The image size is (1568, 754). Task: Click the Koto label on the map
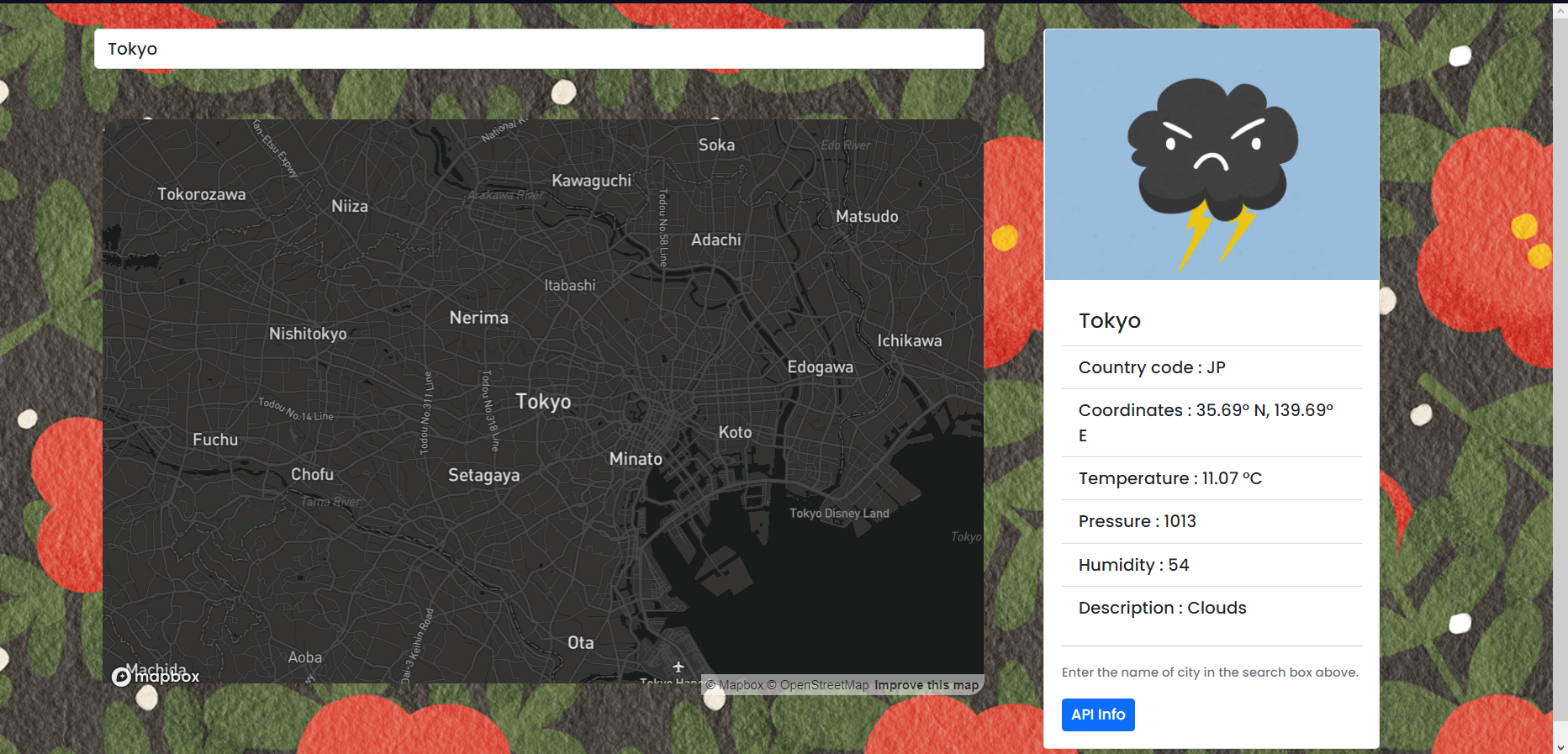click(x=735, y=432)
